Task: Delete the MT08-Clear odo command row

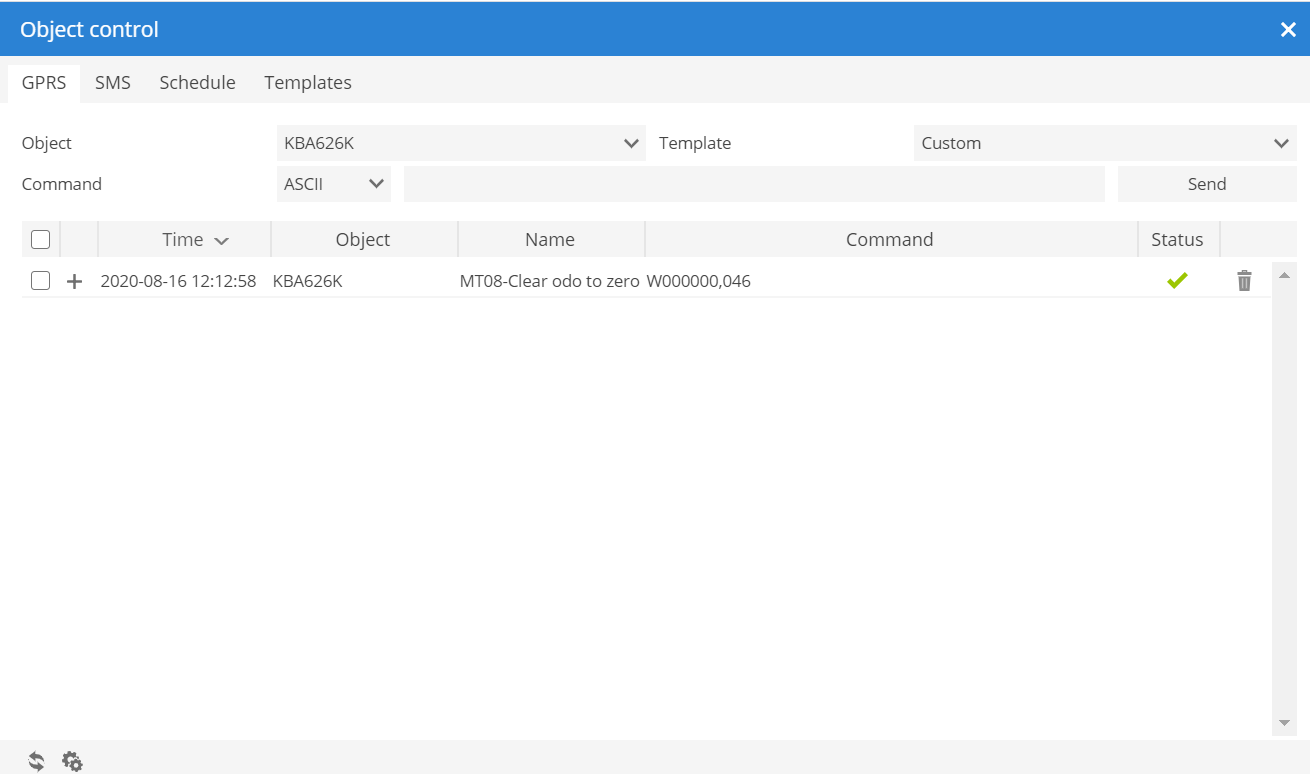Action: [1244, 281]
